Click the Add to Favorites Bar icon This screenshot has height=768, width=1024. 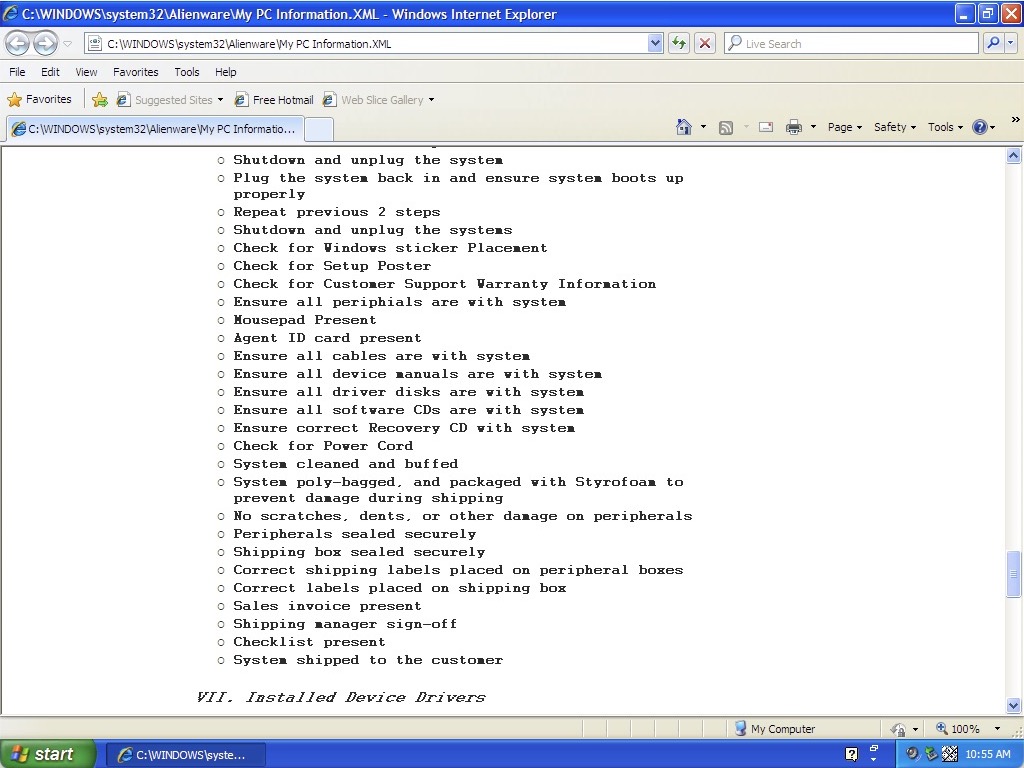[x=100, y=100]
